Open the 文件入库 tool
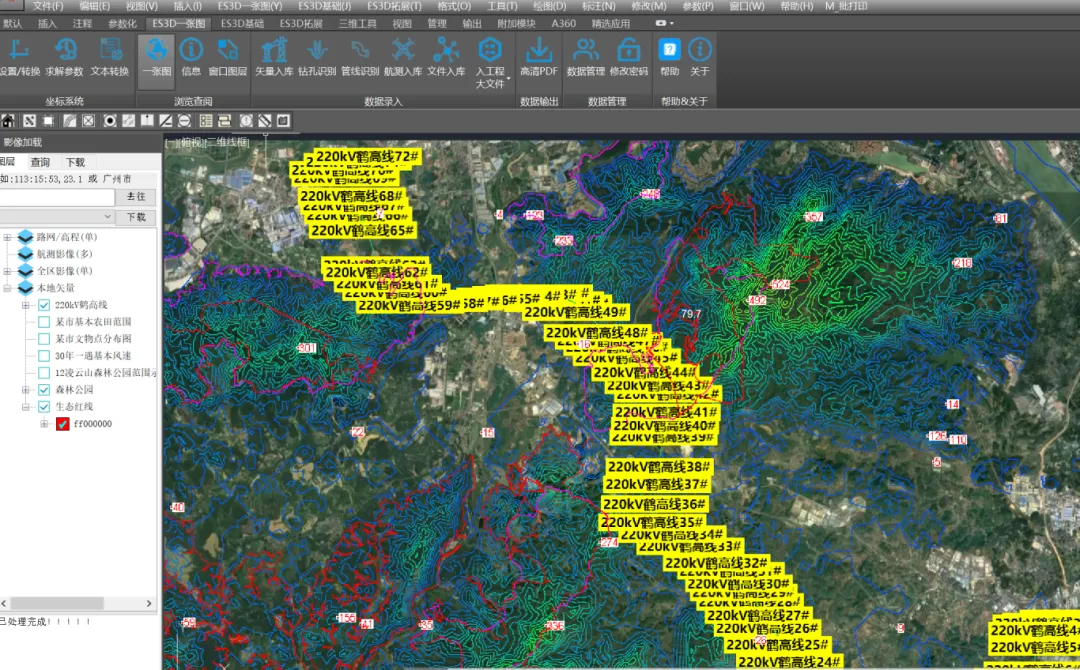The height and width of the screenshot is (670, 1080). pos(446,56)
